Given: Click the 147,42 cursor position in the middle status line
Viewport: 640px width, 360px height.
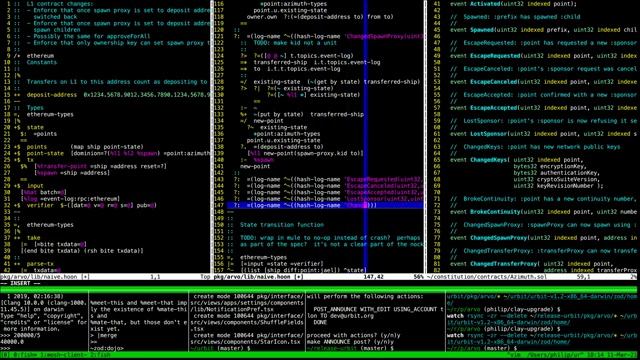Looking at the screenshot, I should click(x=373, y=277).
